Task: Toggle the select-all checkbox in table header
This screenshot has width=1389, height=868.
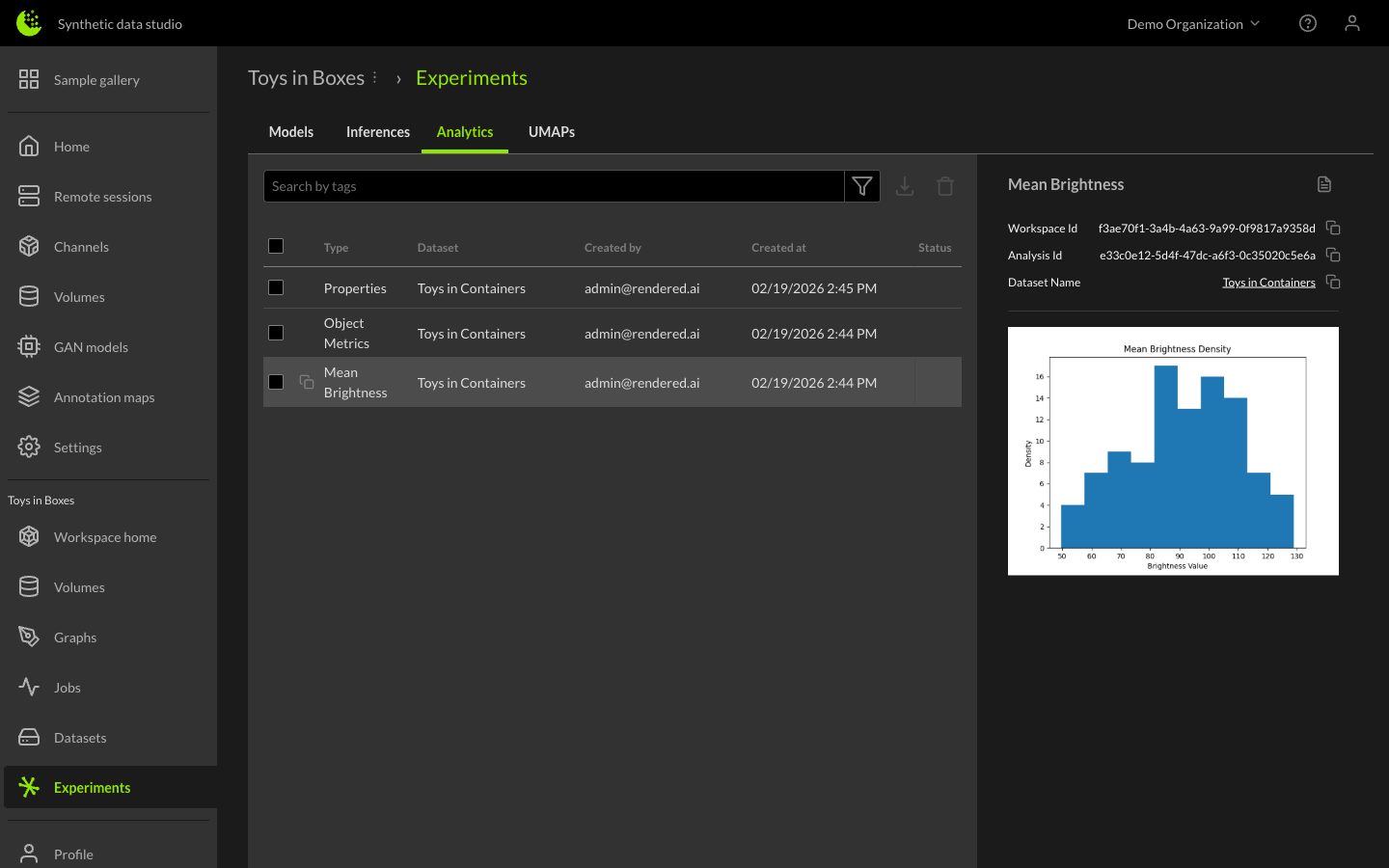Action: coord(276,246)
